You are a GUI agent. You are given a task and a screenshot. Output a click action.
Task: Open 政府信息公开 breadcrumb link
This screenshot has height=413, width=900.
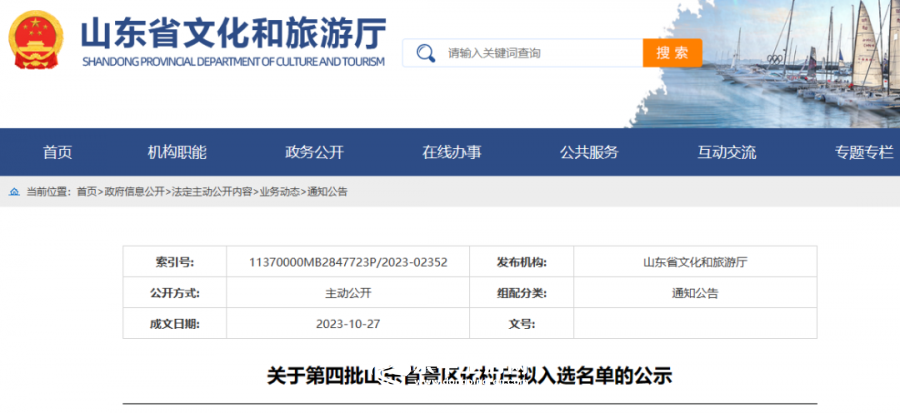point(134,192)
